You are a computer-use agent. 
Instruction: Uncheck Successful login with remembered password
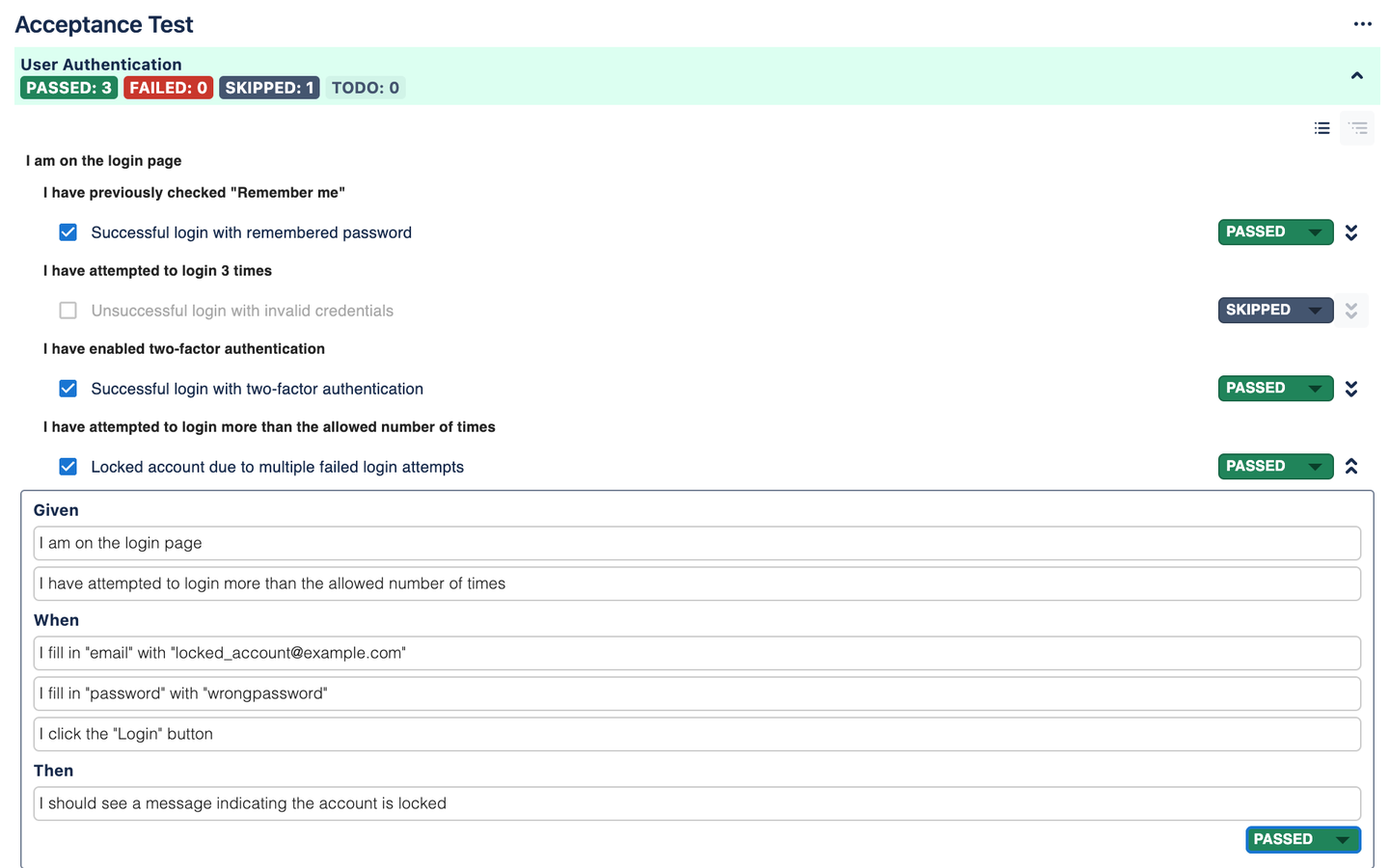tap(68, 232)
